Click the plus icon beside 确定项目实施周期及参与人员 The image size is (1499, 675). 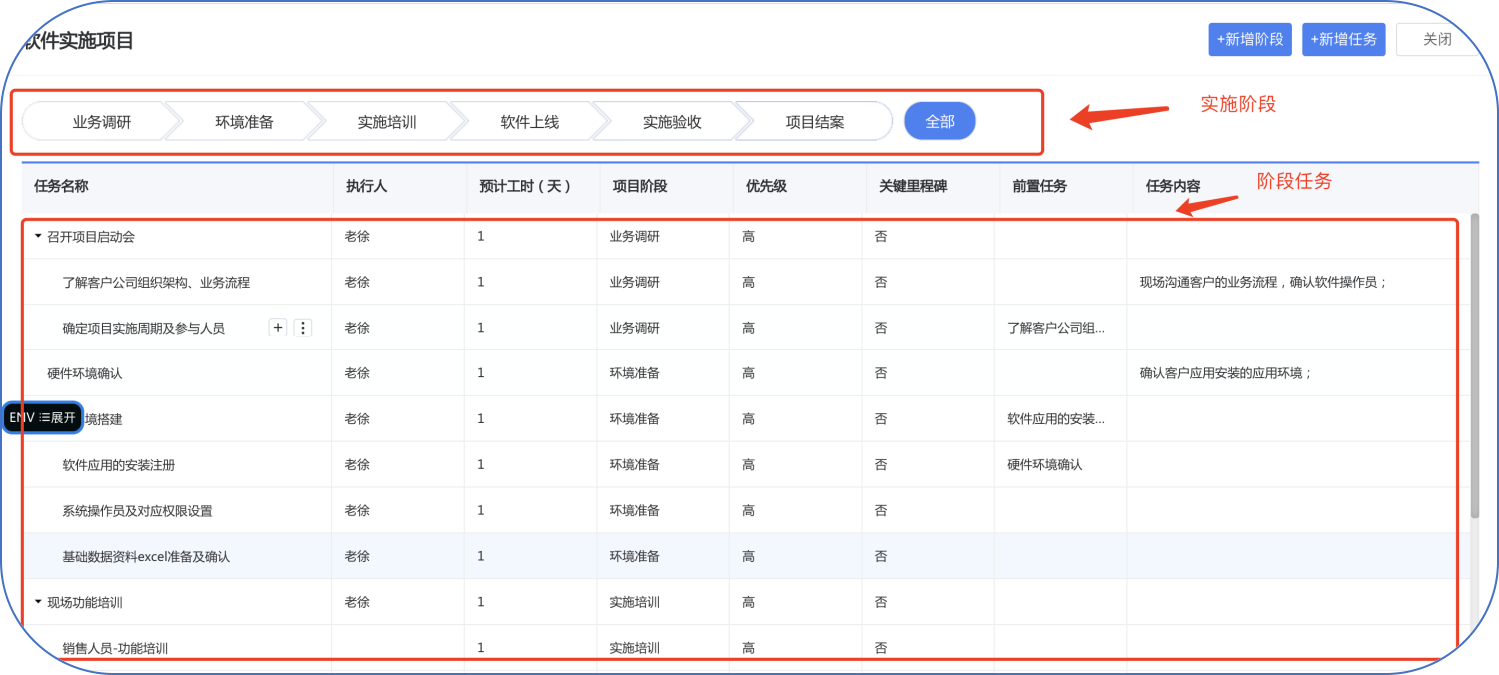(x=278, y=328)
